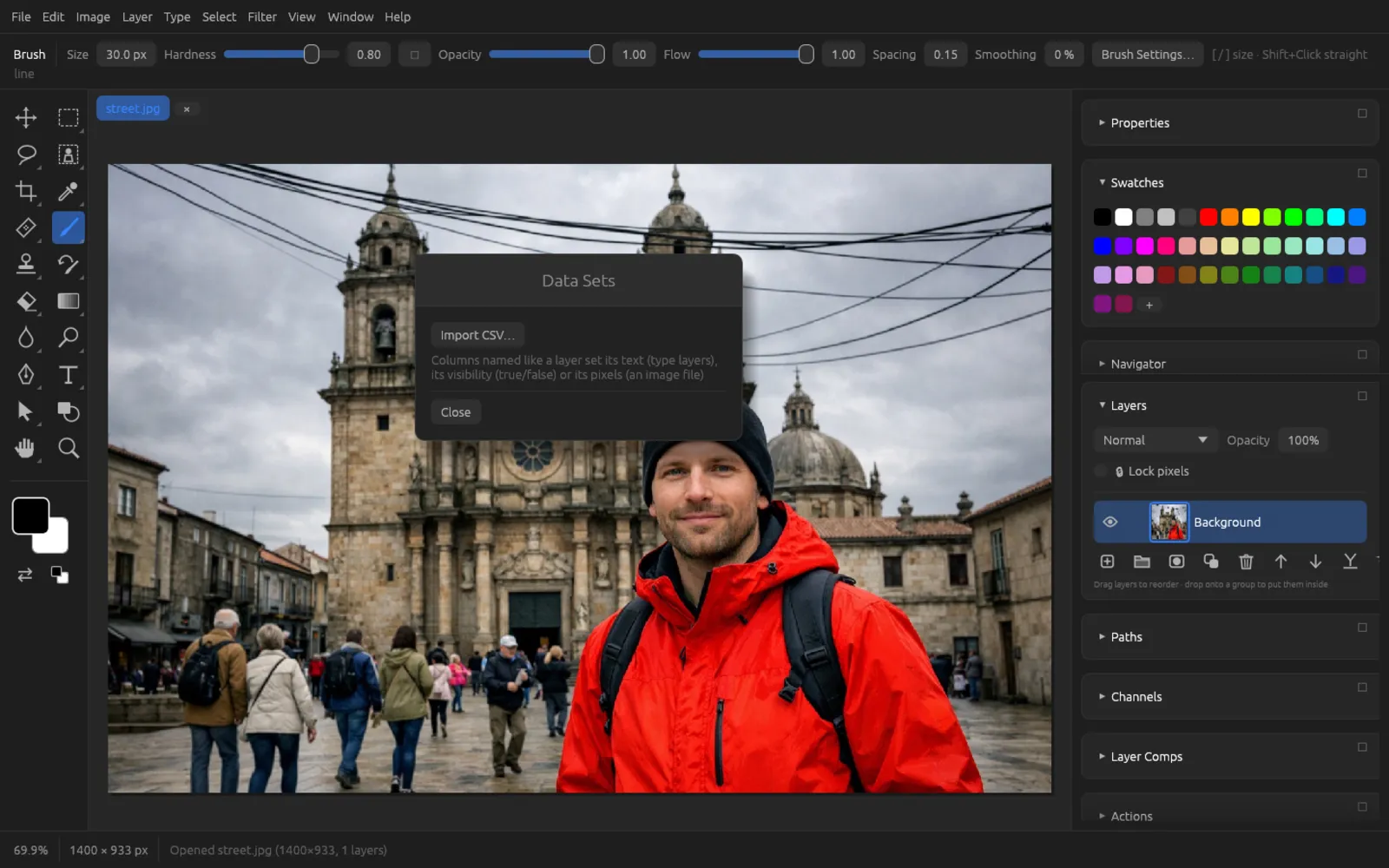1389x868 pixels.
Task: Choose the Eyedropper tool
Action: click(68, 191)
